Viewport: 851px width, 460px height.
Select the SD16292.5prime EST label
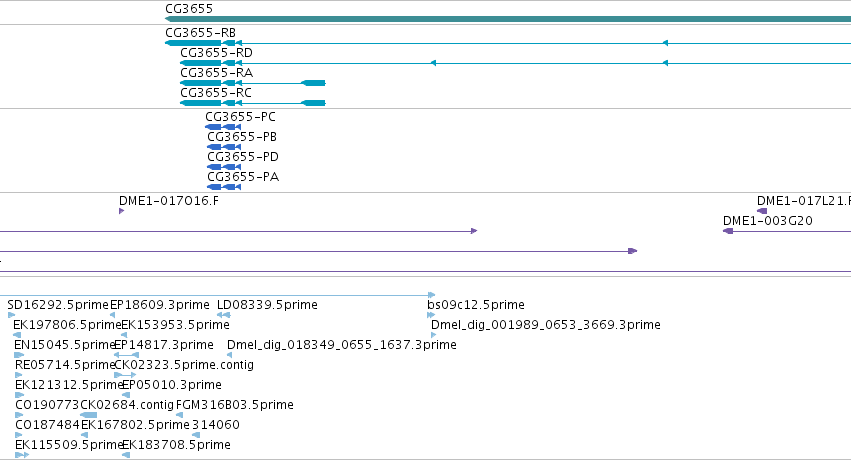[x=58, y=305]
